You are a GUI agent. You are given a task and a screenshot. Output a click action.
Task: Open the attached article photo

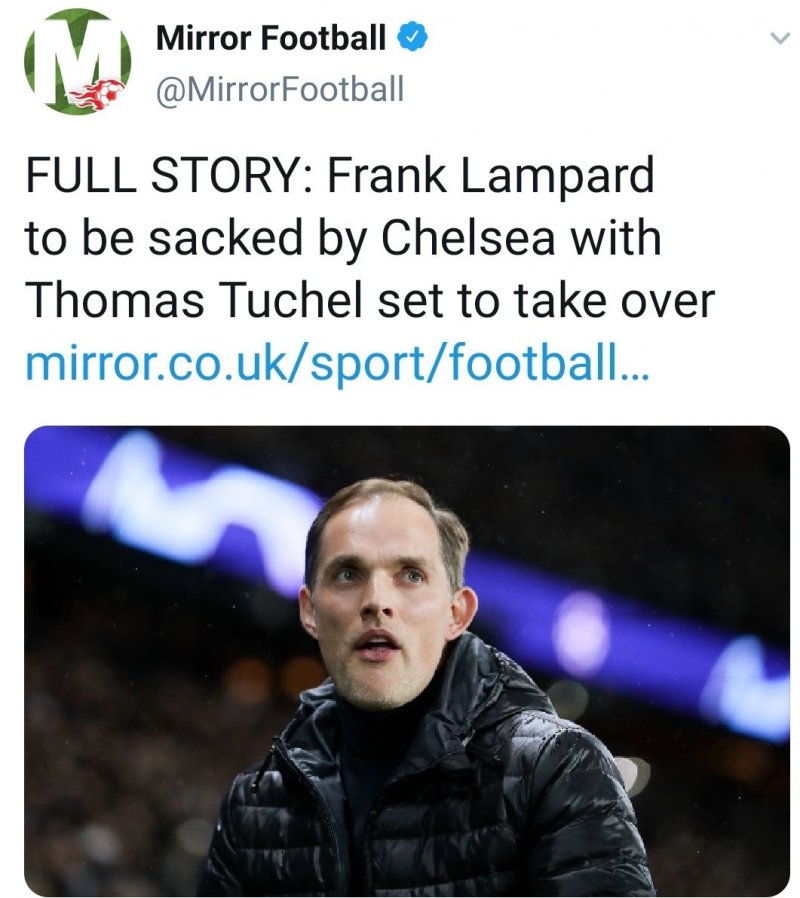click(x=407, y=660)
